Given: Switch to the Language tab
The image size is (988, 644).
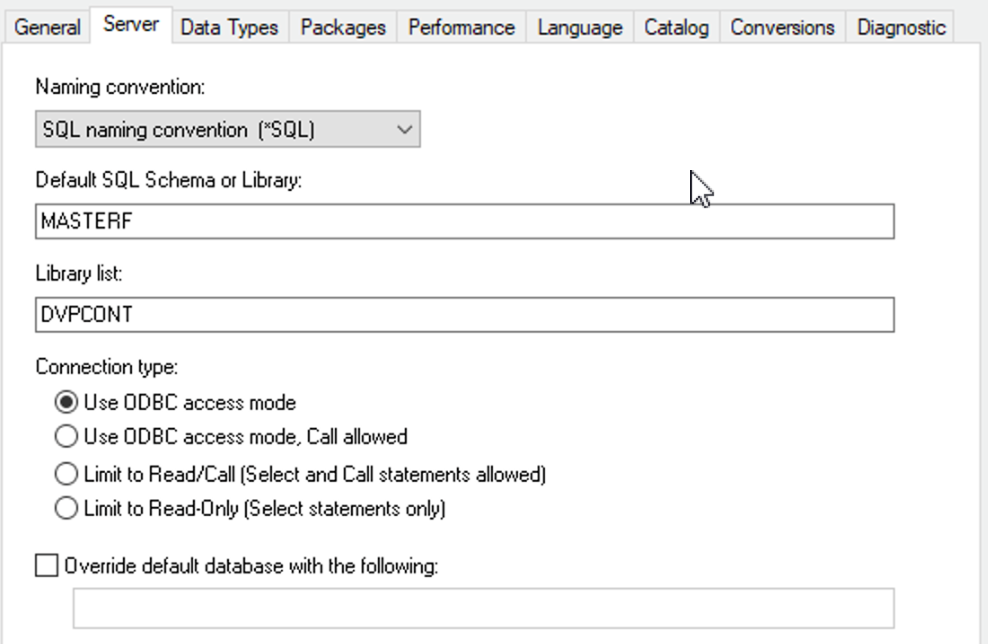Looking at the screenshot, I should (580, 27).
